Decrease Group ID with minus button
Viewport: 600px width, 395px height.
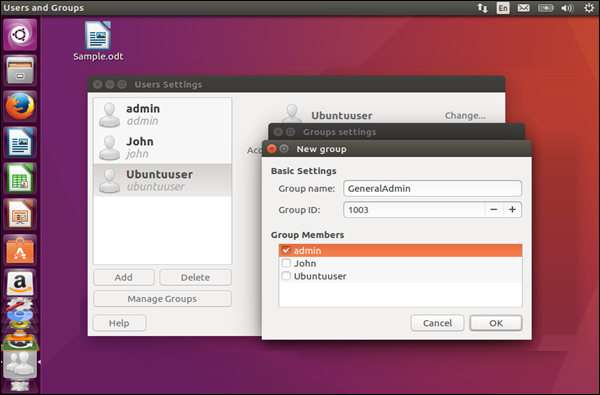494,209
